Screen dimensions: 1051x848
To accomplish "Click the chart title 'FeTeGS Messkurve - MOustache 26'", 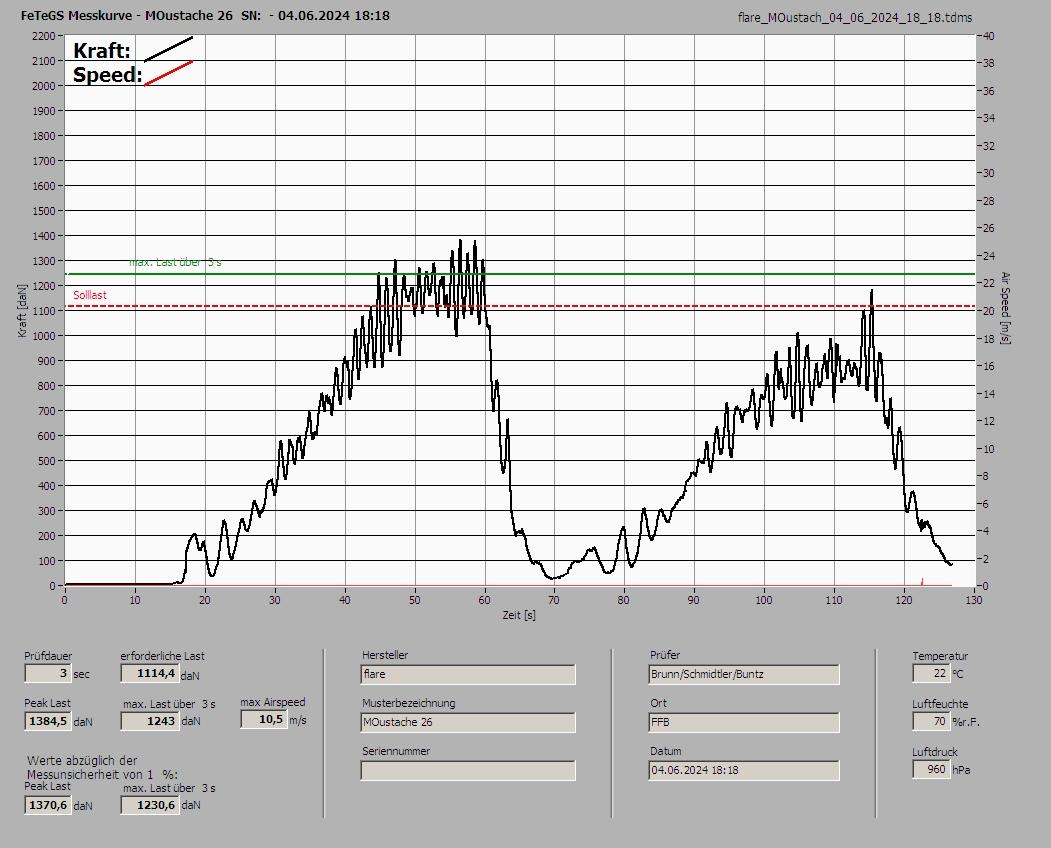I will point(127,15).
